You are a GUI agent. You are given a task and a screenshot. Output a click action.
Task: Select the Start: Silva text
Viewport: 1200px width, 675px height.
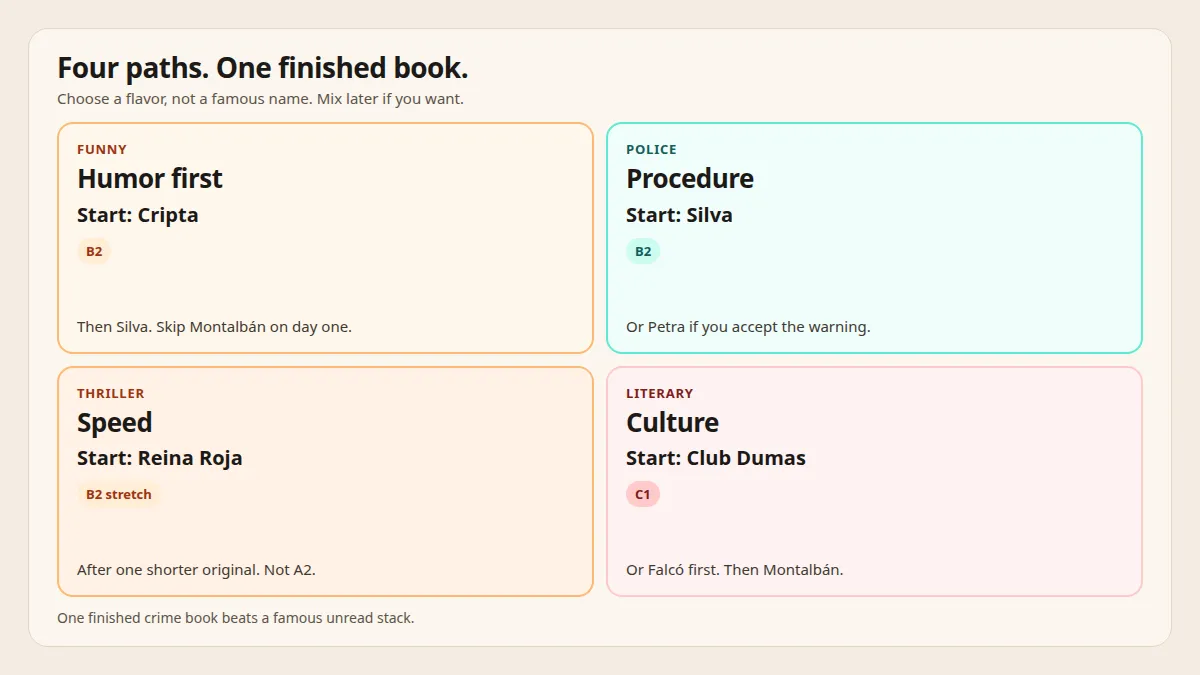[x=679, y=215]
